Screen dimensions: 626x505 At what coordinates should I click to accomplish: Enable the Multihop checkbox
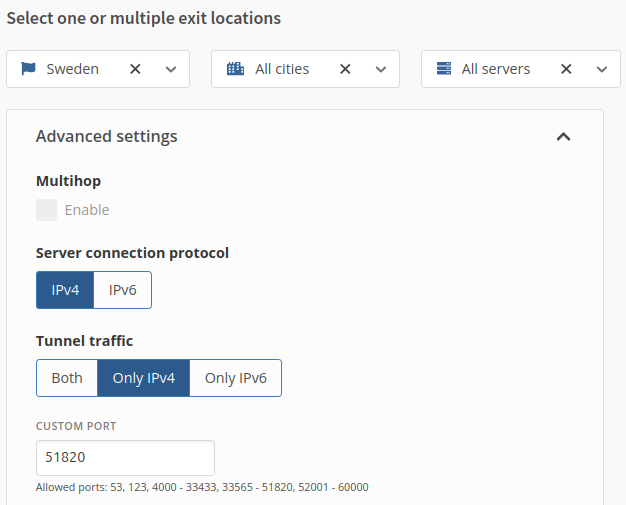click(x=46, y=210)
